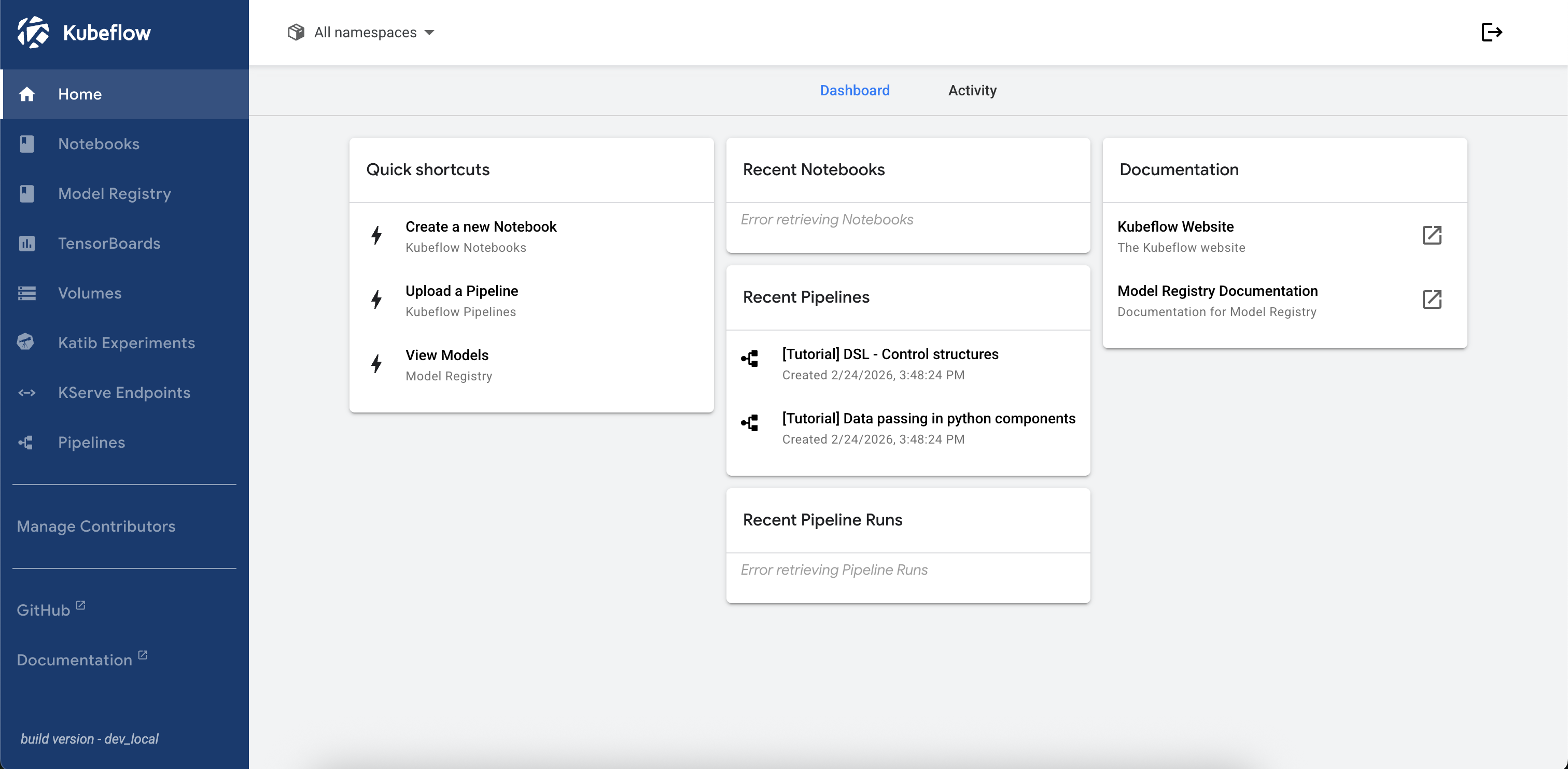Screen dimensions: 1568x769
Task: Click the TensorBoards chart icon
Action: [27, 244]
